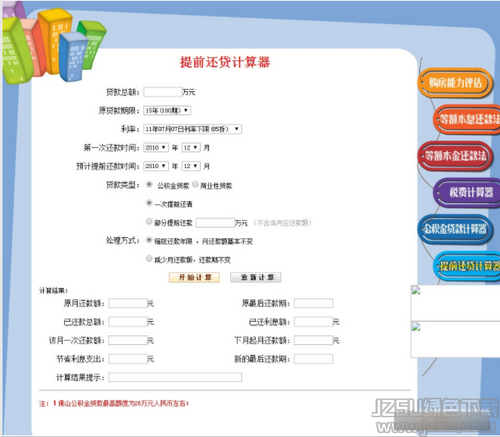Screen dimensions: 500x437
Task: Click the 该月一次还款额 result field
Action: [x=128, y=340]
